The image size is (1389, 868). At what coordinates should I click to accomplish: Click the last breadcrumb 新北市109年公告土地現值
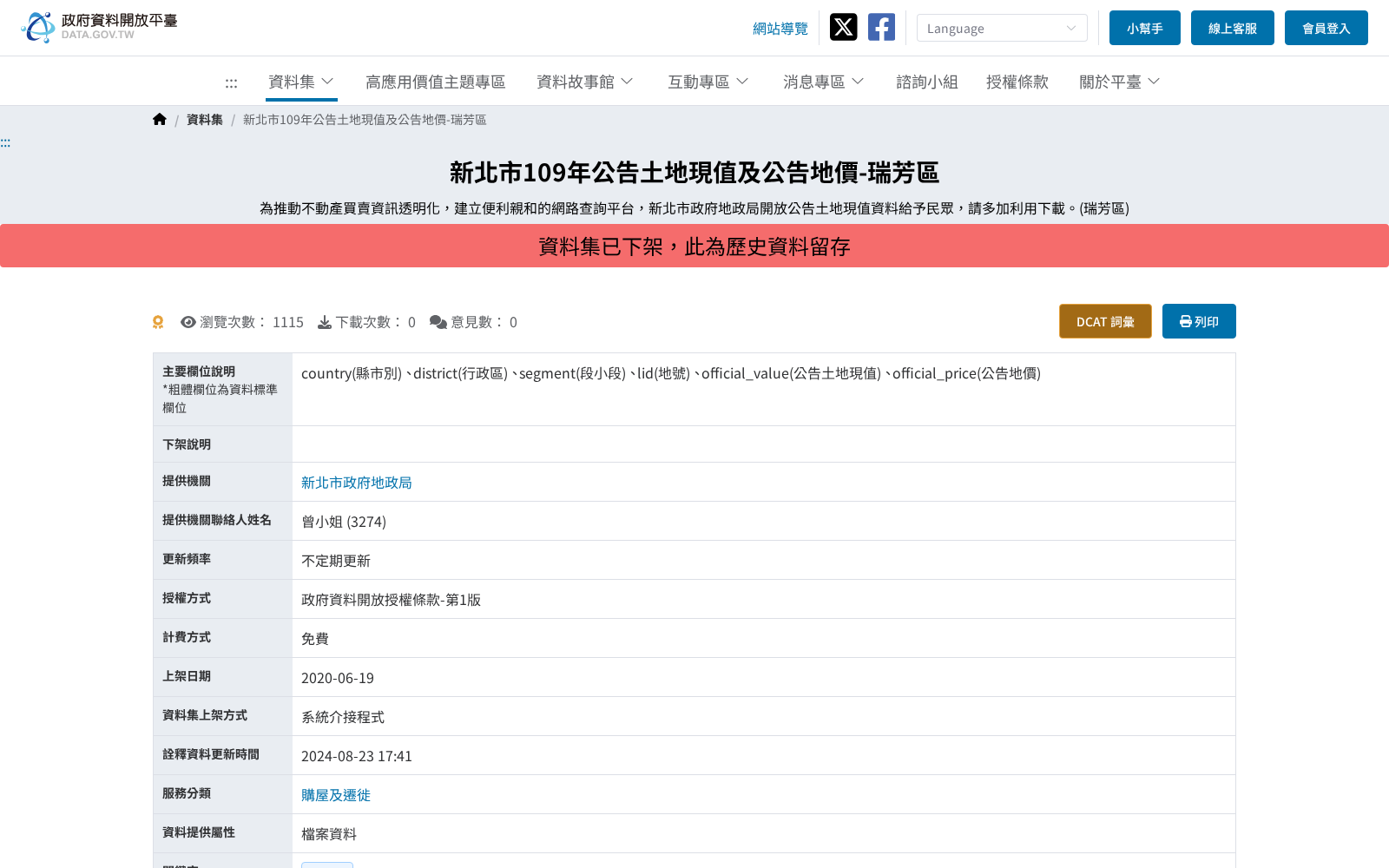365,120
